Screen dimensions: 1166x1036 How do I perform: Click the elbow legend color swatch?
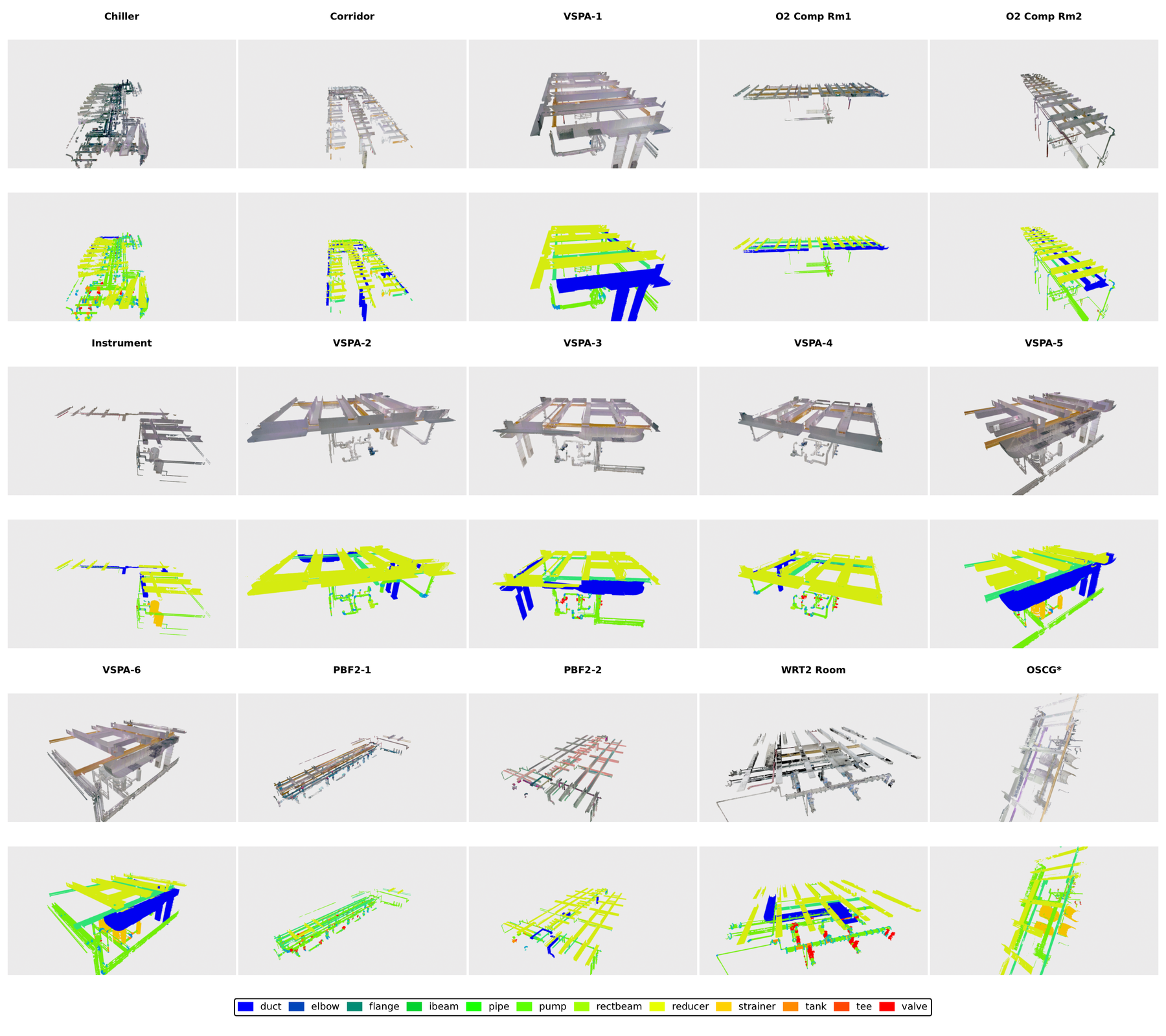296,1007
